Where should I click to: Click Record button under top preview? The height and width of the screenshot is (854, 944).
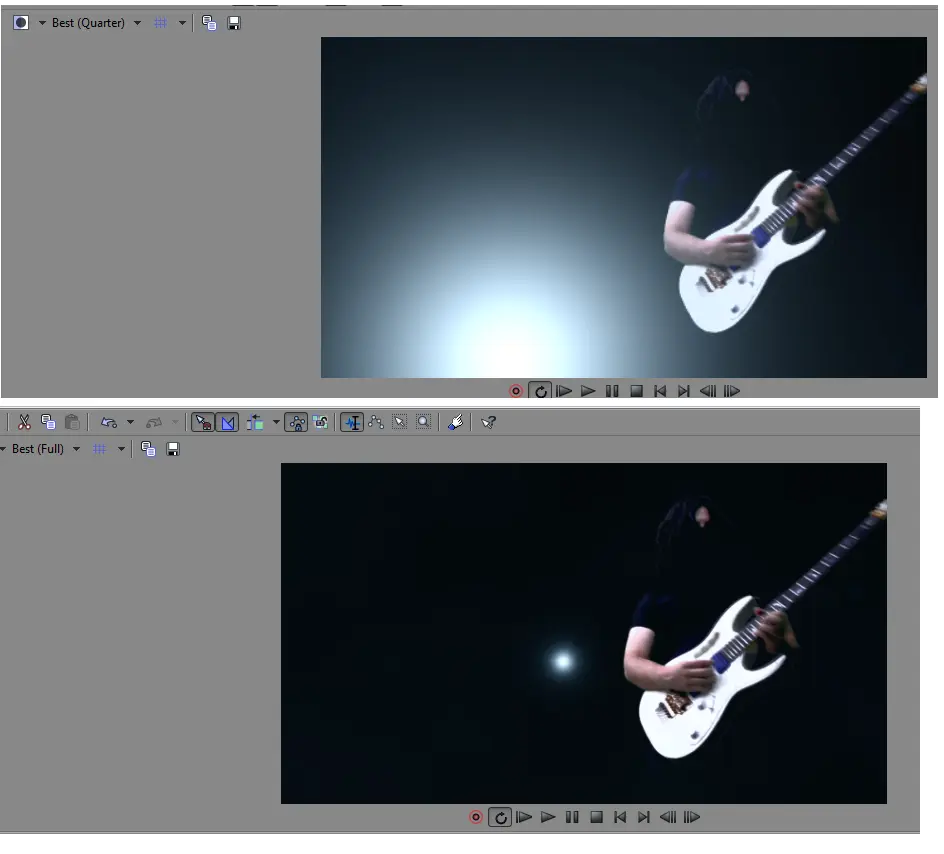(x=516, y=391)
